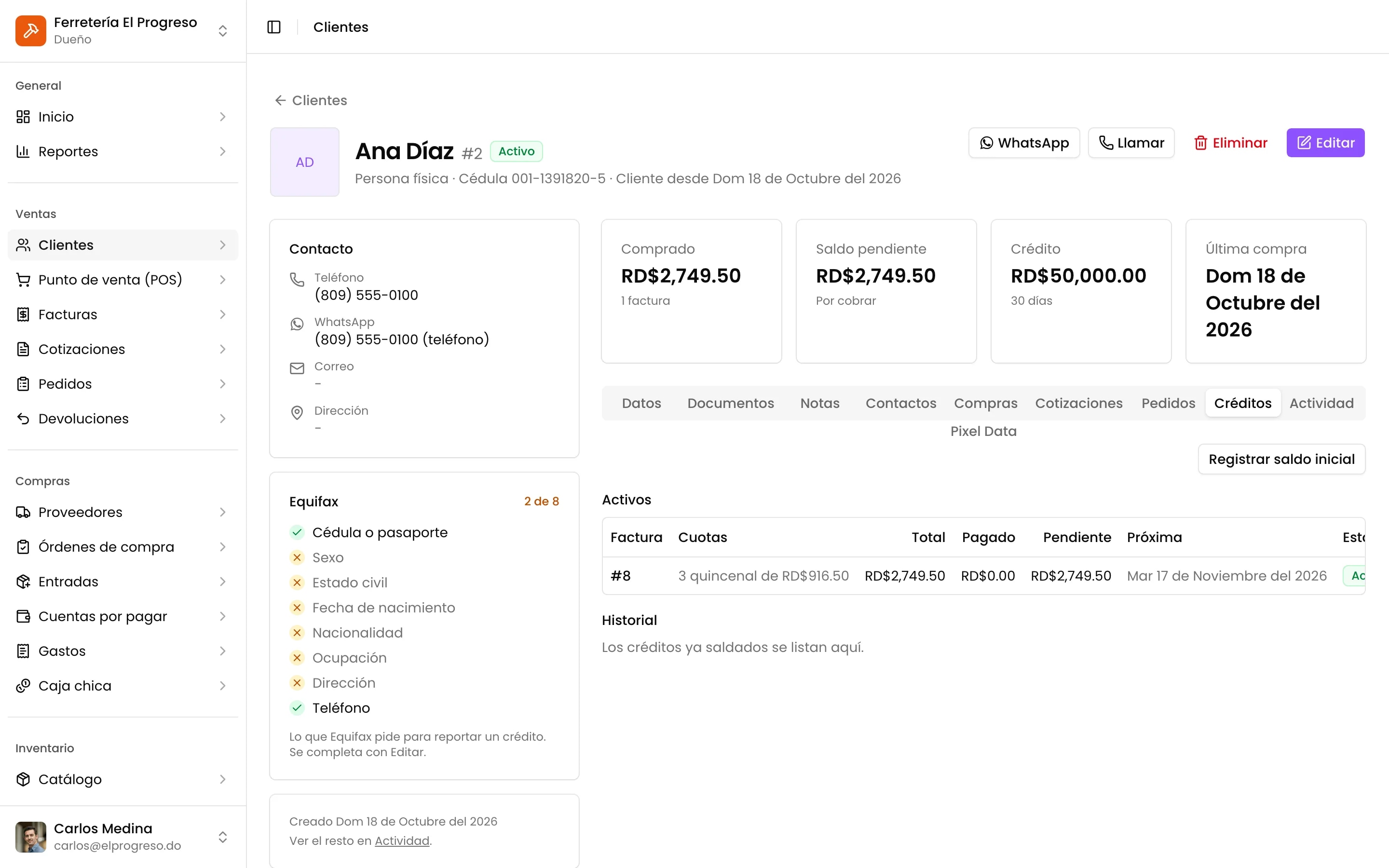Click the Ferretería El Progreso hammer logo
The height and width of the screenshot is (868, 1389).
click(x=30, y=30)
